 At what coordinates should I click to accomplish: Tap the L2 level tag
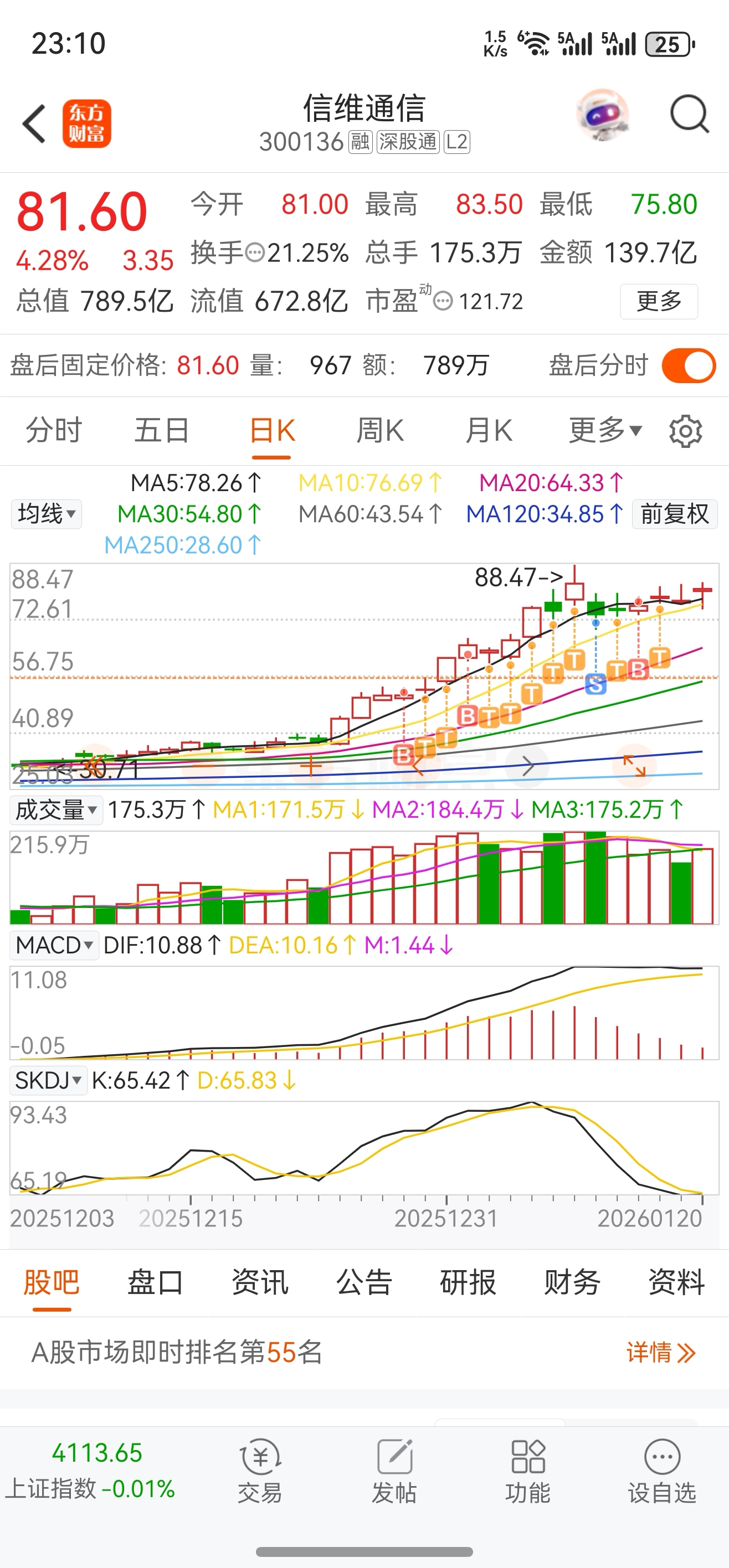click(457, 142)
